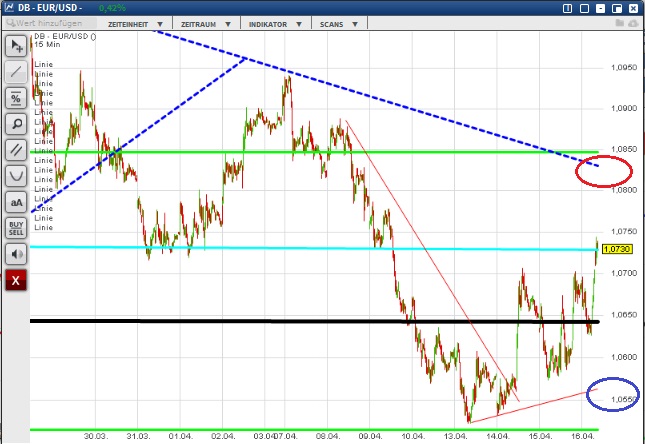Screen dimensions: 645x444
Task: Click the 30.03. date axis label
Action: coord(96,436)
